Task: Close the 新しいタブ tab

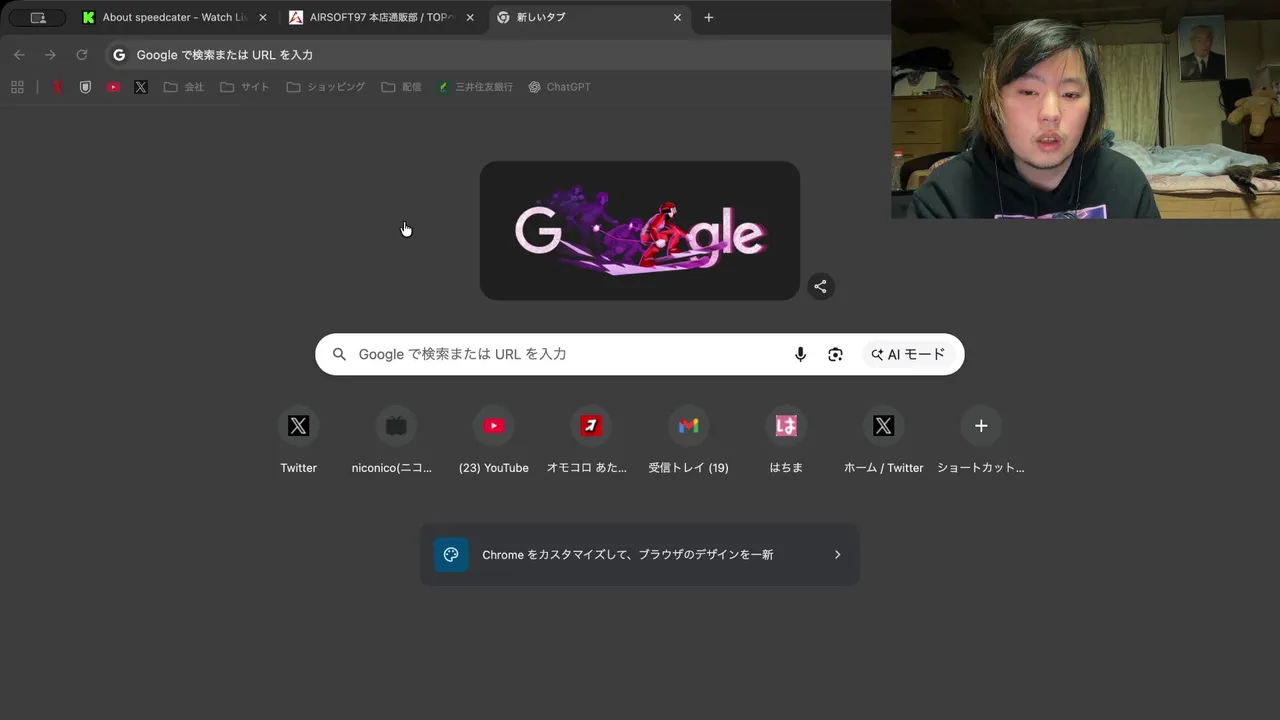Action: point(677,17)
